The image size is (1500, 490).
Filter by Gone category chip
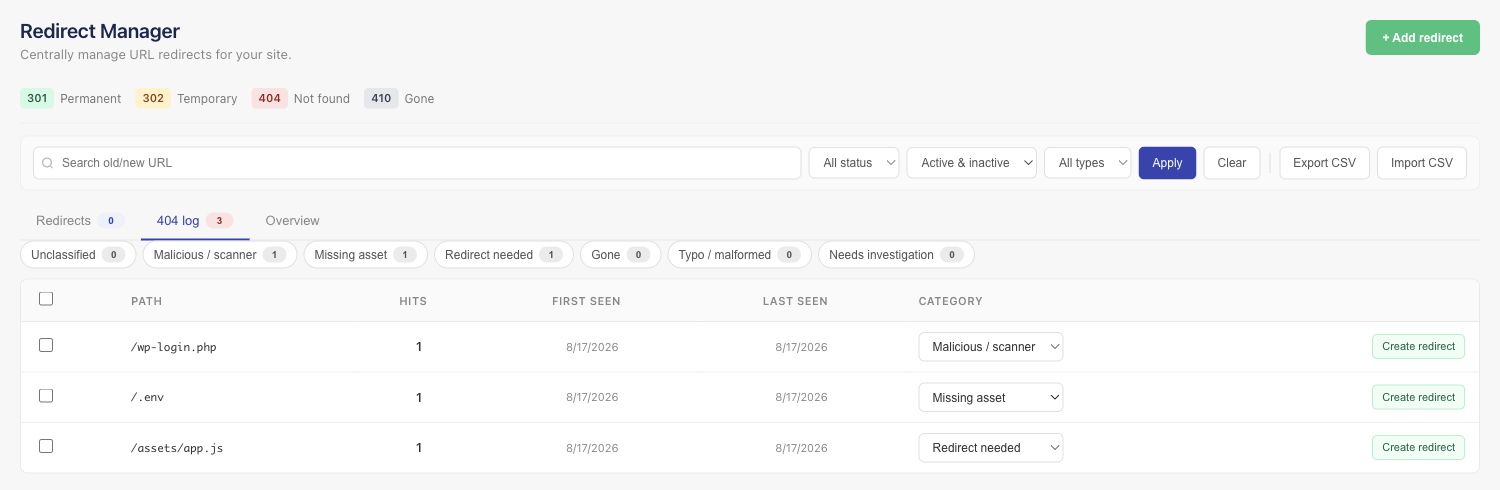pos(620,255)
